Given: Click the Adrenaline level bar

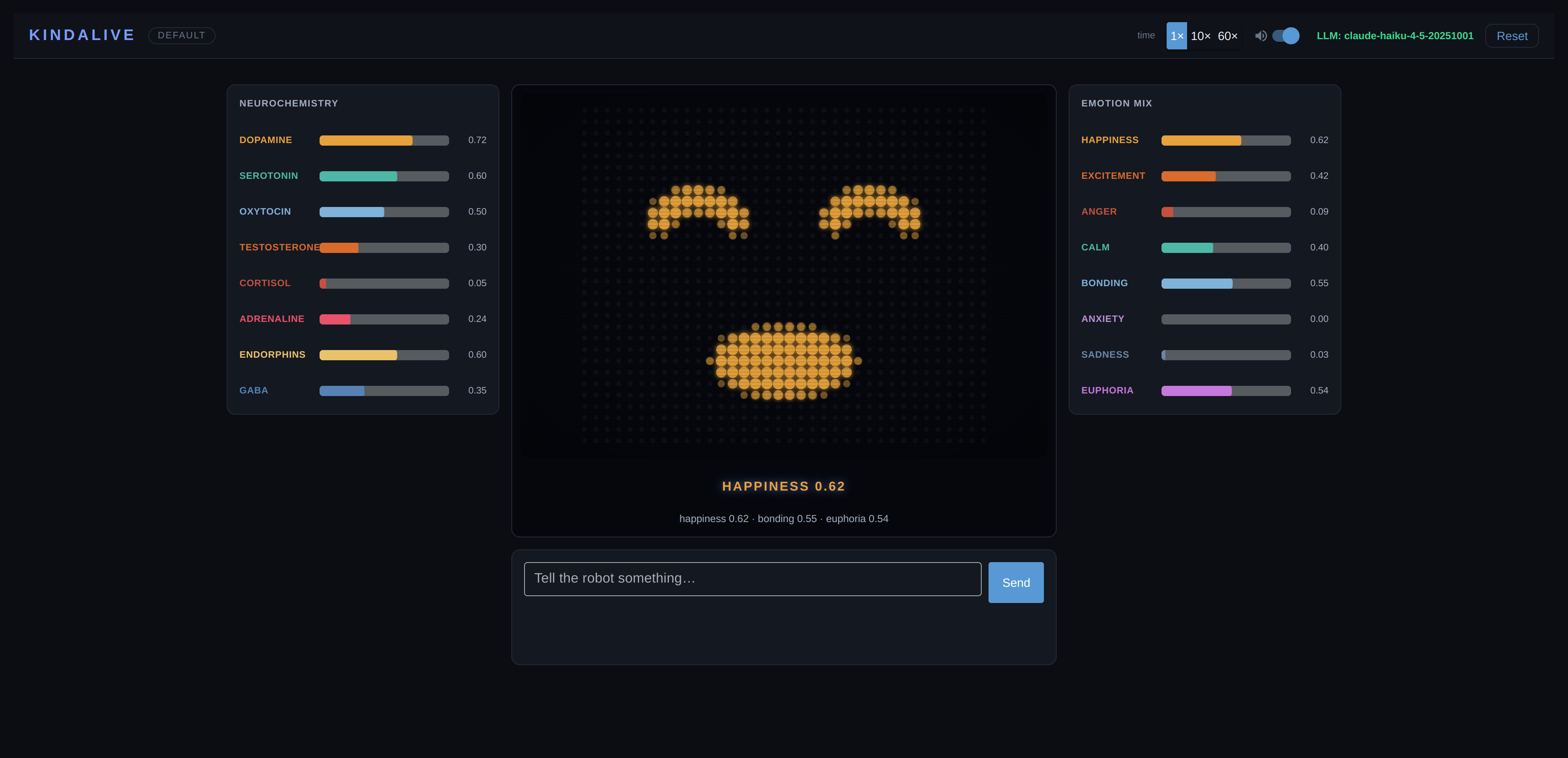Looking at the screenshot, I should pyautogui.click(x=384, y=319).
